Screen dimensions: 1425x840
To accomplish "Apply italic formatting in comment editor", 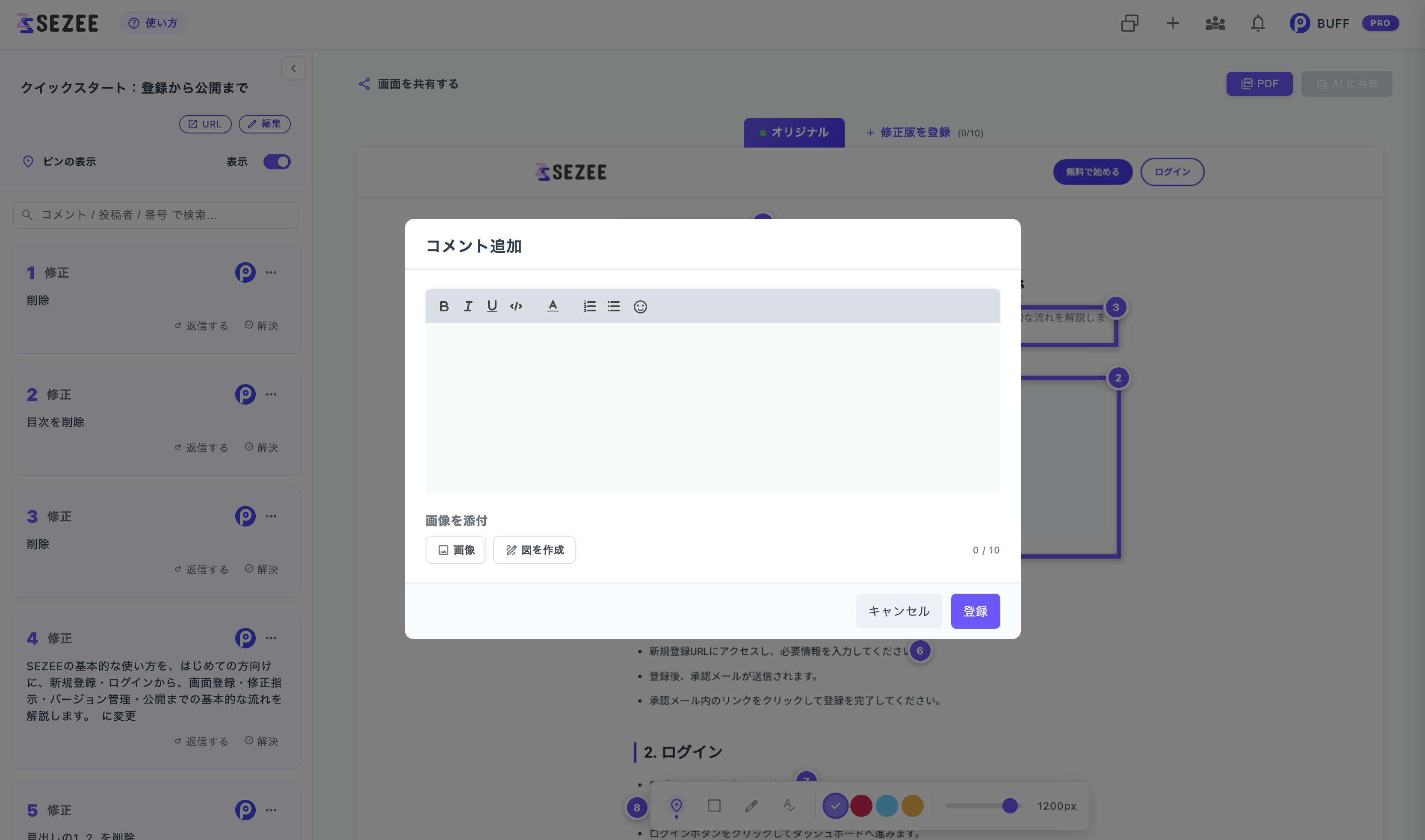I will pos(468,306).
